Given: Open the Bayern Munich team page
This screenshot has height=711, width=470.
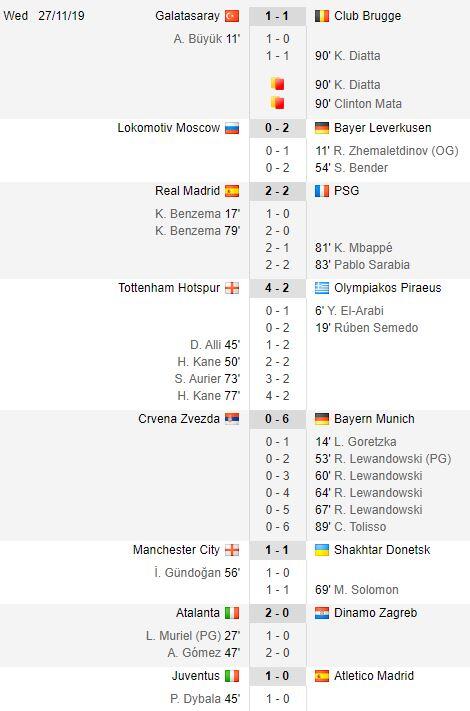Looking at the screenshot, I should pos(374,419).
